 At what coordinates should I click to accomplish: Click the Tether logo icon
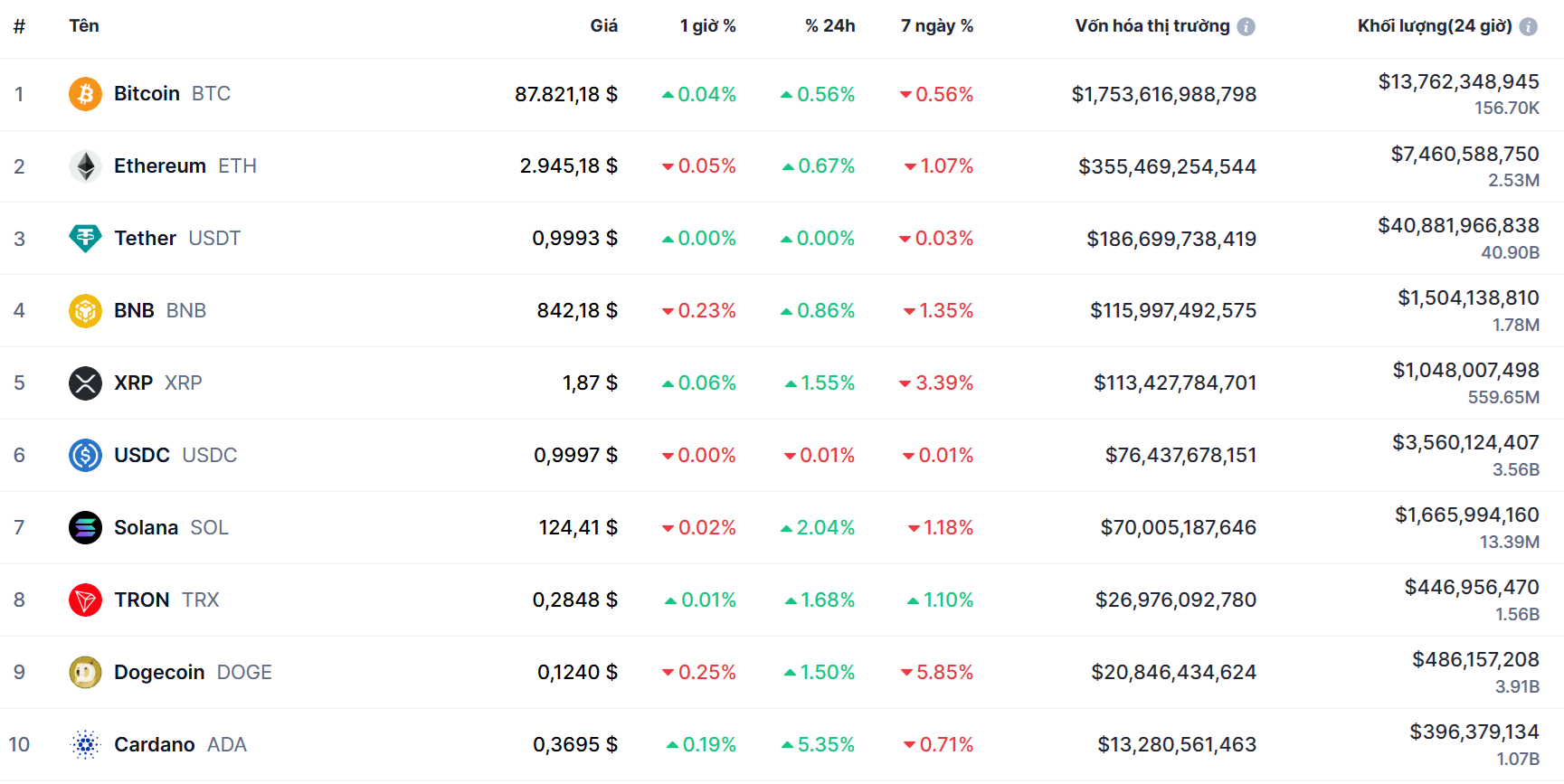(85, 239)
